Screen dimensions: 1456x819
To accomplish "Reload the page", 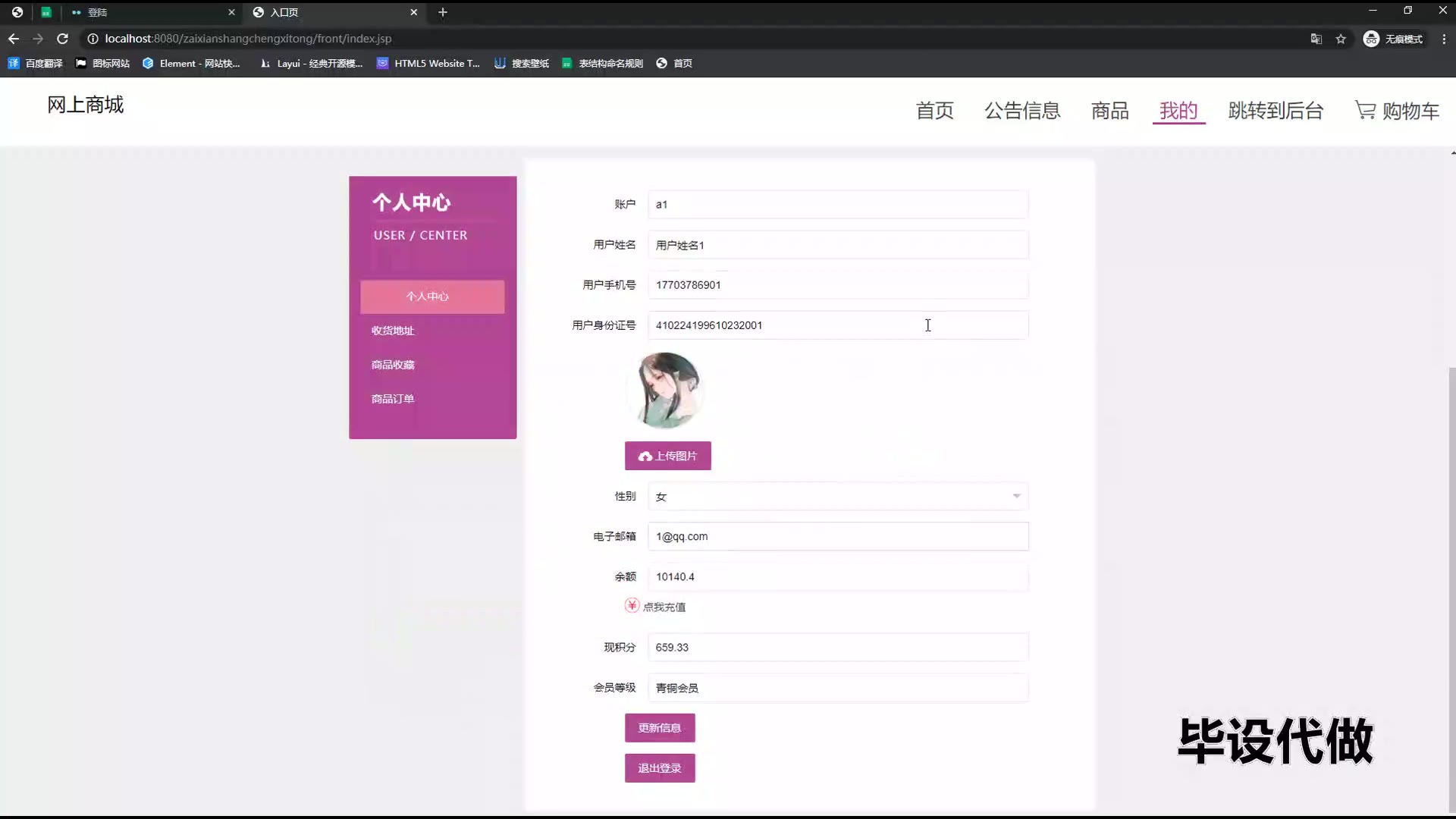I will point(63,39).
